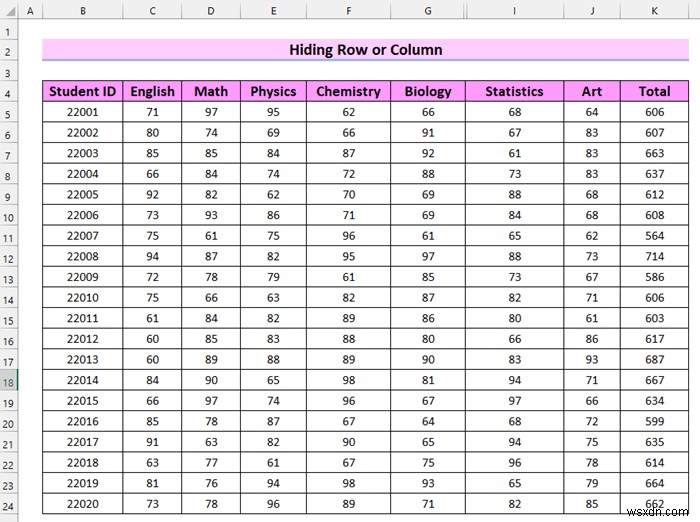Click the Statistics header cell
This screenshot has height=522, width=700.
pos(514,92)
